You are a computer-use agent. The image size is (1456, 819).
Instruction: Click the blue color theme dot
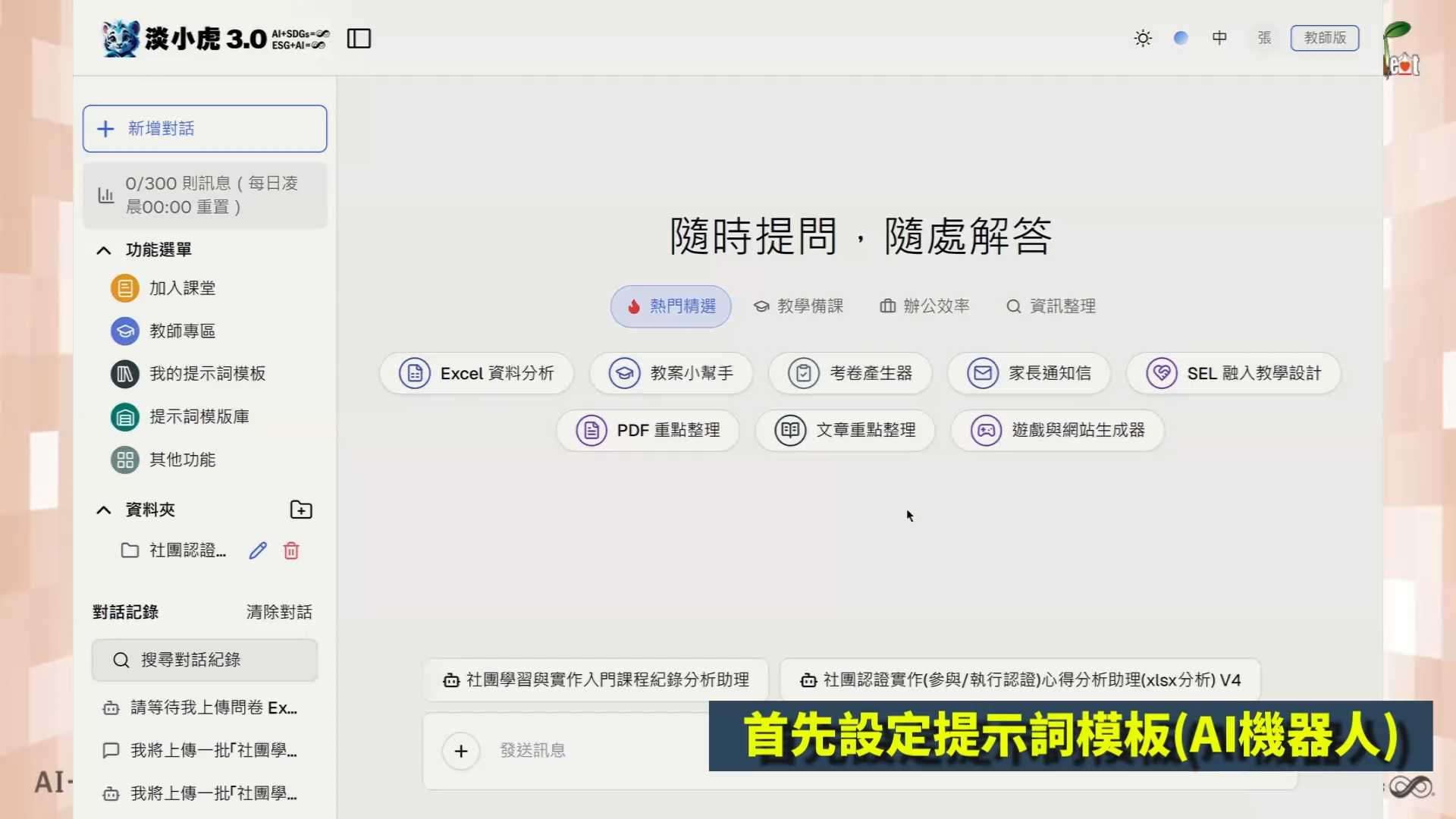coord(1181,38)
